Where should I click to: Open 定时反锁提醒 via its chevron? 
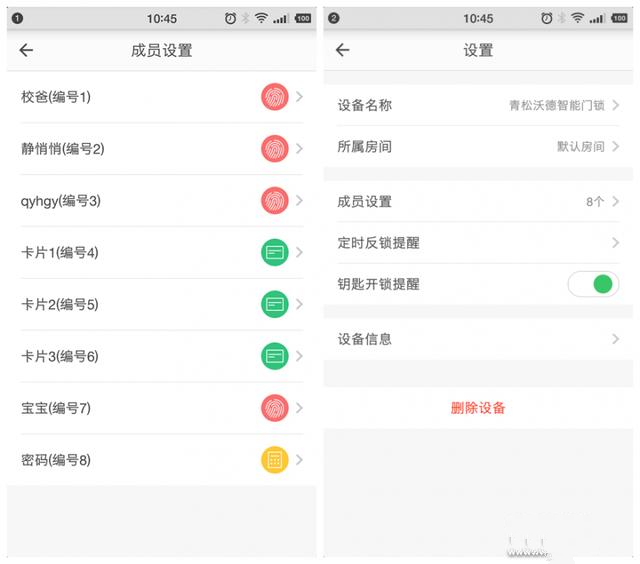(616, 243)
